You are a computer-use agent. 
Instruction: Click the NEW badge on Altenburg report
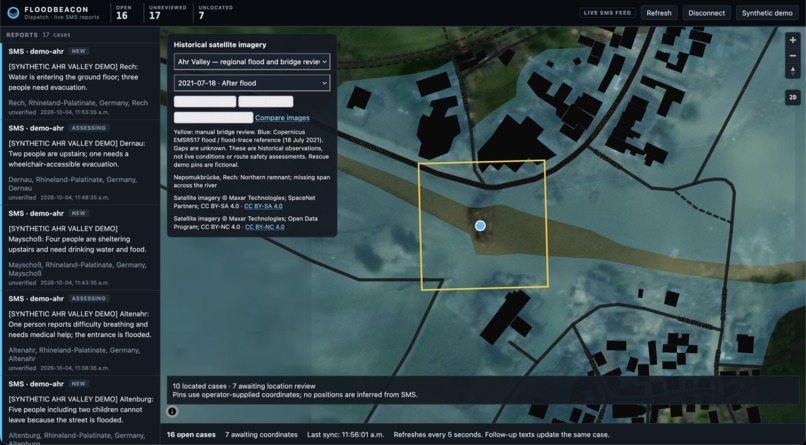79,384
